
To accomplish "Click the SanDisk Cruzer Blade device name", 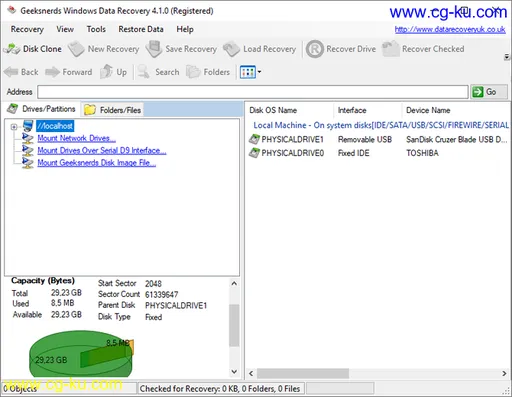I will [x=456, y=139].
